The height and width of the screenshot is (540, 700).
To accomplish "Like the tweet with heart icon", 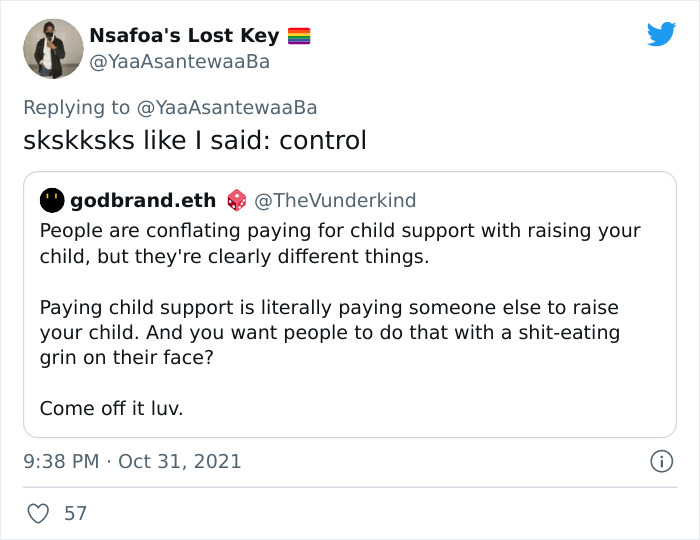I will click(38, 513).
